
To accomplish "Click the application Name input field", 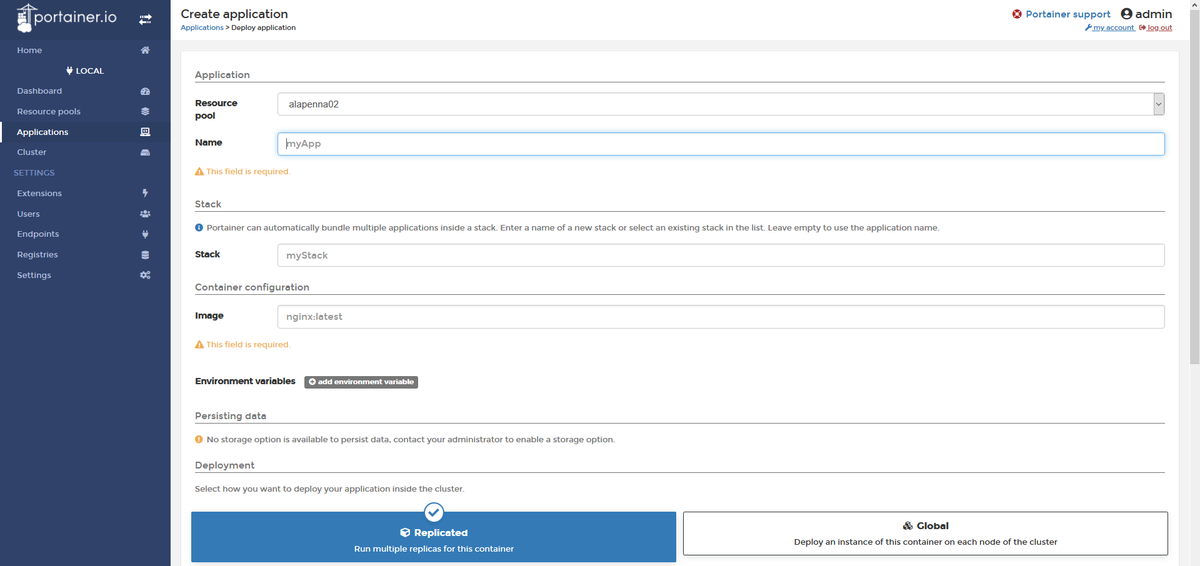I will click(720, 144).
